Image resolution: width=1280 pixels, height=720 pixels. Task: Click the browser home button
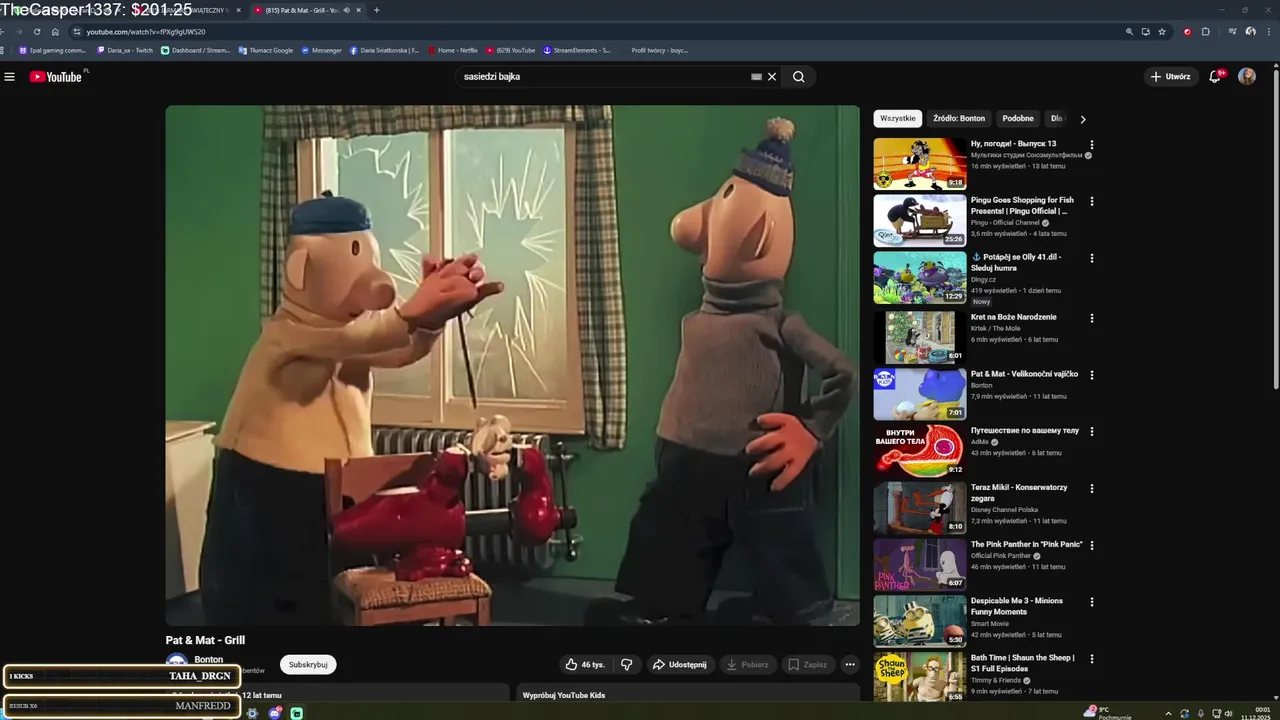click(55, 31)
